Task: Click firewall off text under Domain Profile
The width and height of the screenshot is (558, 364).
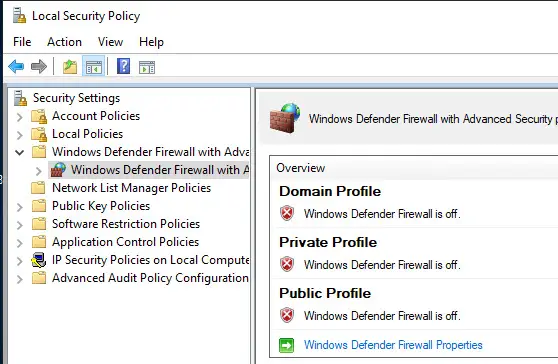Action: click(x=382, y=213)
